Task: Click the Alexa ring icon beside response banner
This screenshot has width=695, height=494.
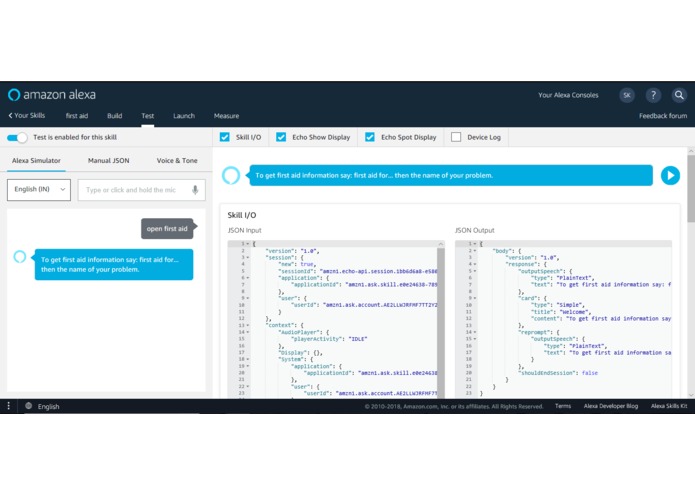Action: (x=231, y=175)
